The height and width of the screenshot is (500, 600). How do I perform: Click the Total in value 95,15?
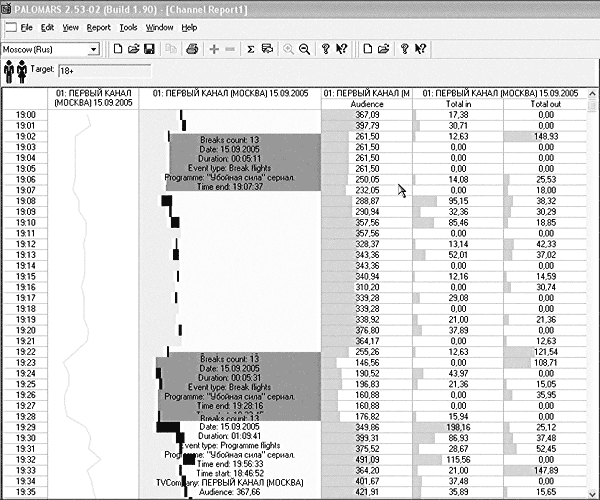pos(458,201)
